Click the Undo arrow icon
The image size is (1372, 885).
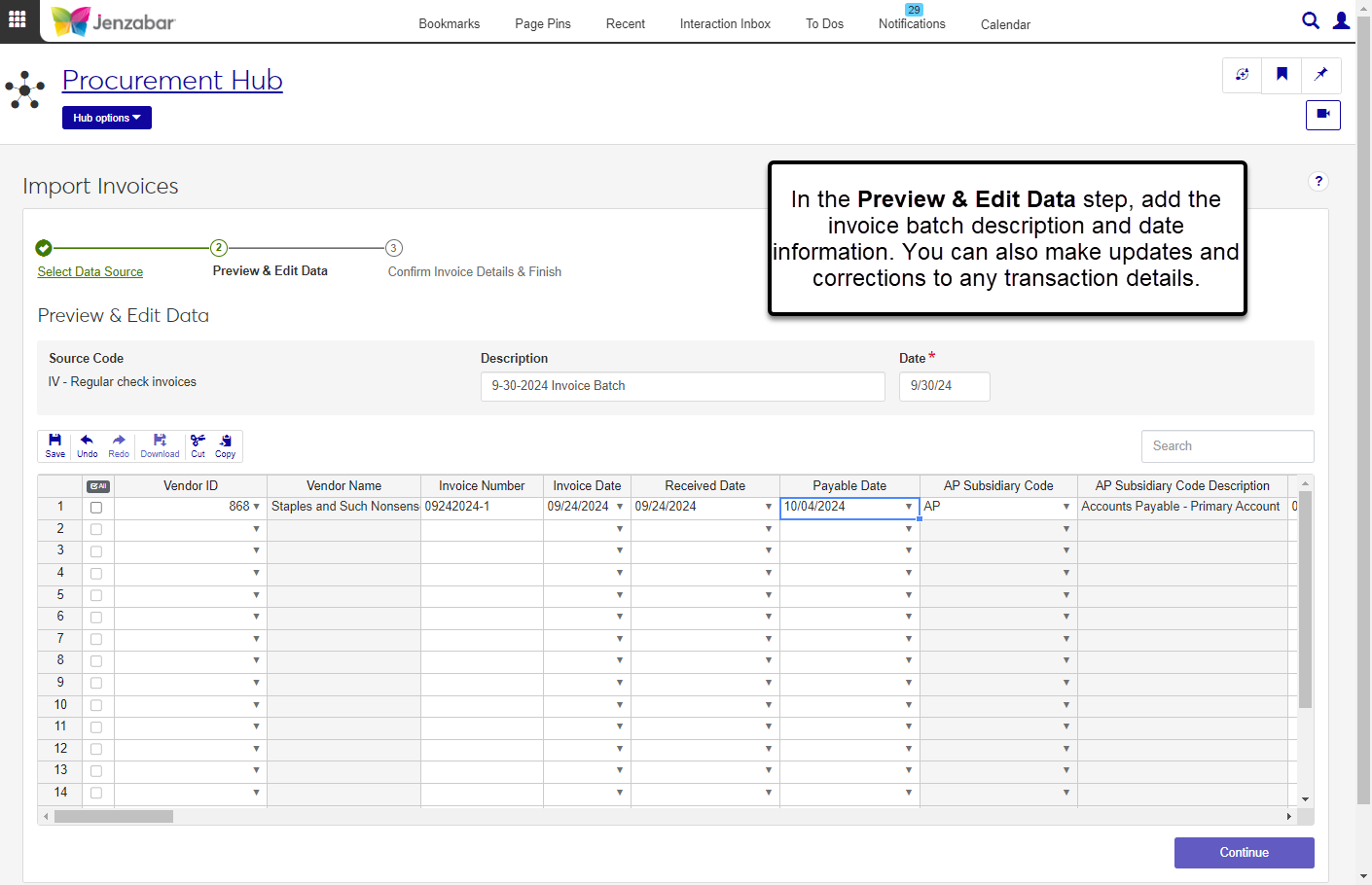point(87,445)
